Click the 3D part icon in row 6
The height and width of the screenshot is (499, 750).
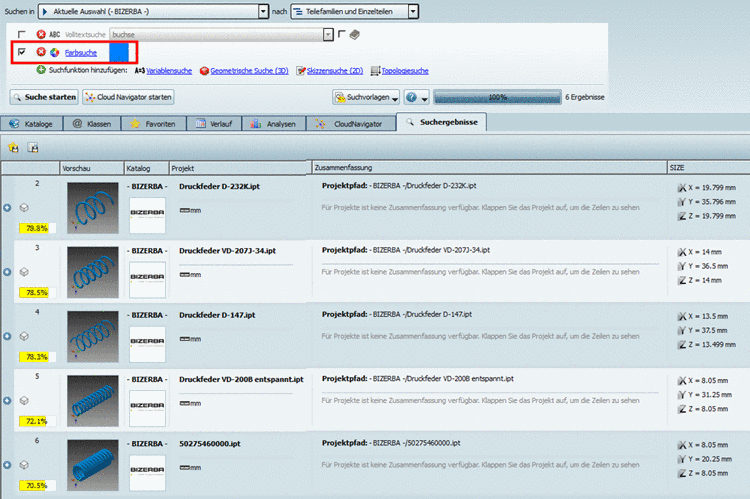[24, 465]
